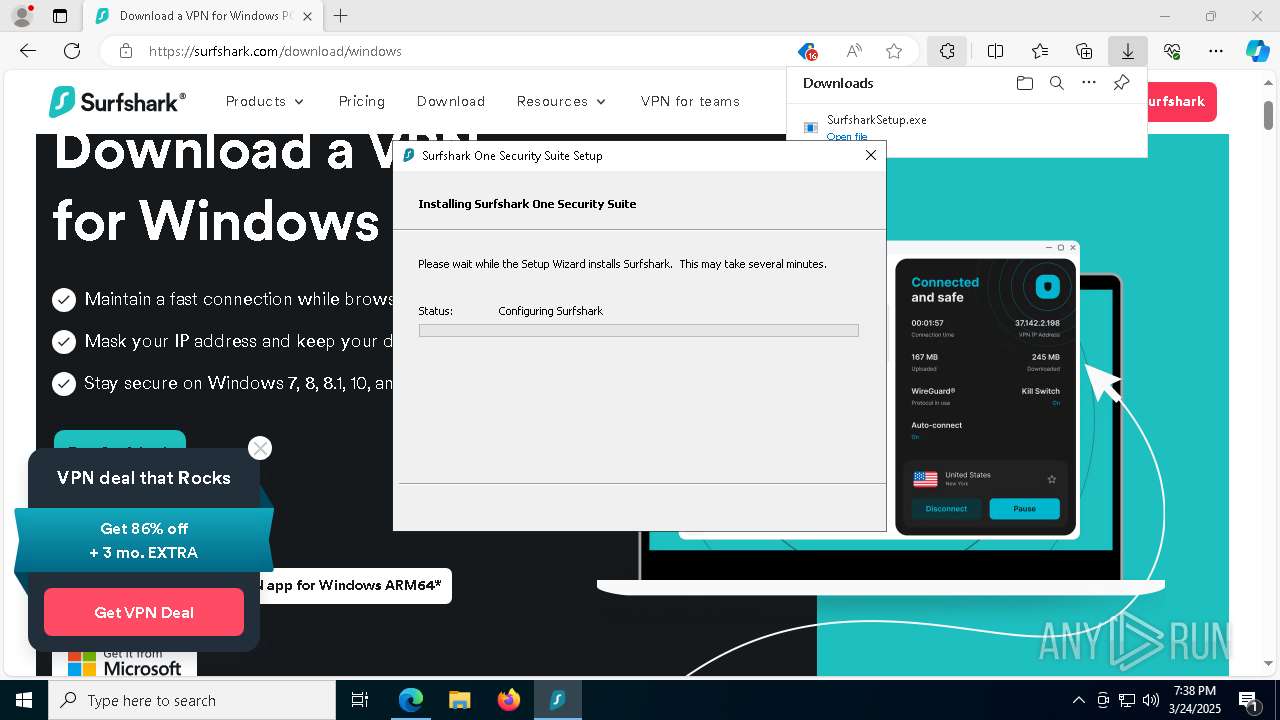Open File Explorer from taskbar
The height and width of the screenshot is (720, 1280).
[459, 700]
